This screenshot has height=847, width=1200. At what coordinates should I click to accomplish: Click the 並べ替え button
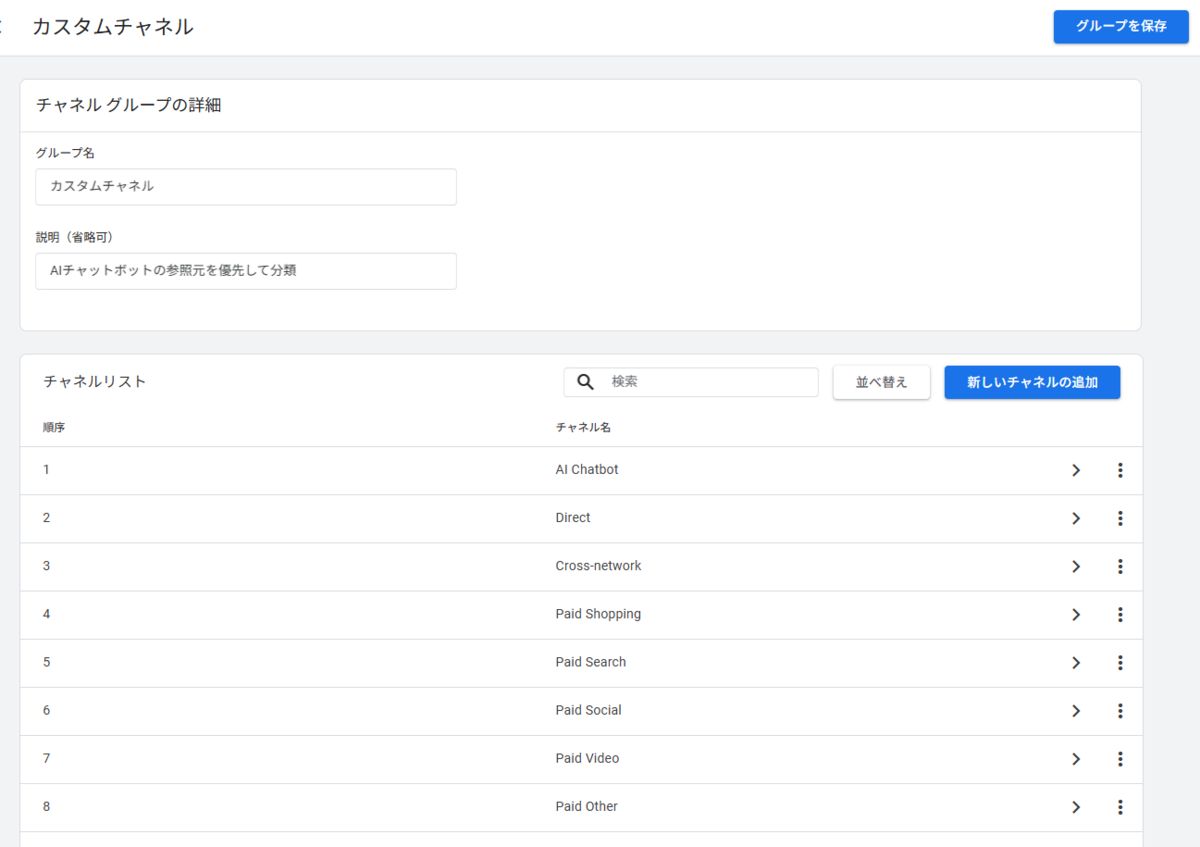coord(881,382)
